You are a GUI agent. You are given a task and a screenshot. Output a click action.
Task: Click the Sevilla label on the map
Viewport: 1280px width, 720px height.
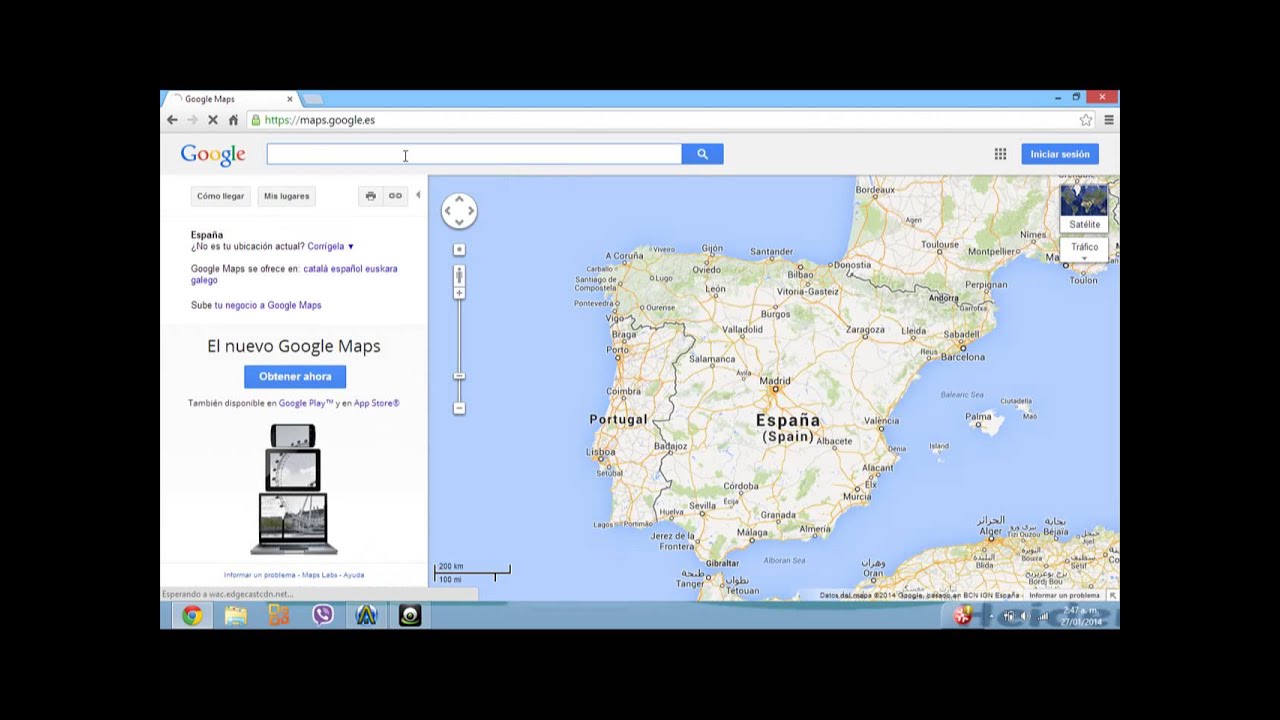[702, 506]
